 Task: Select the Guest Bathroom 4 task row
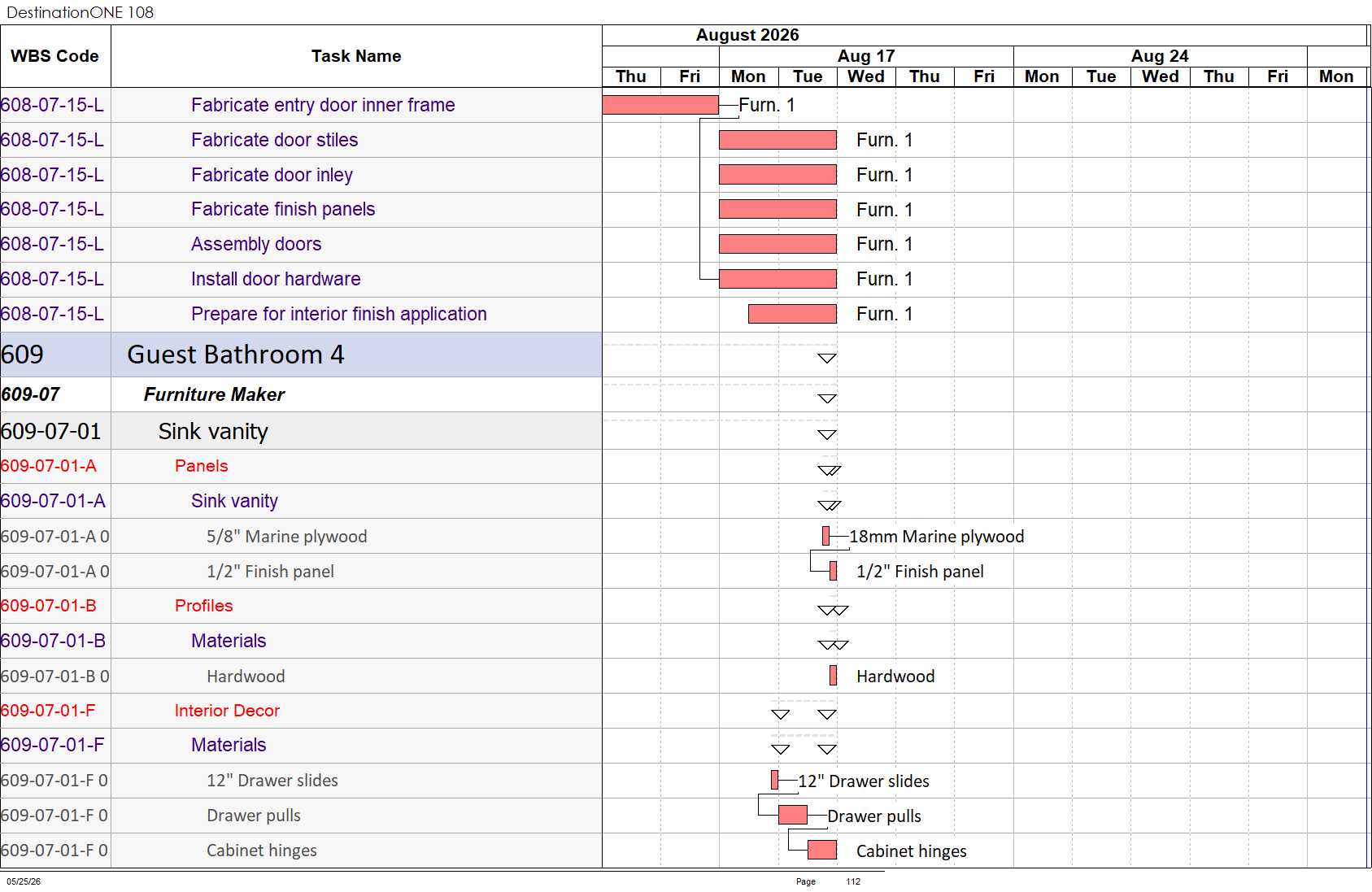(301, 355)
